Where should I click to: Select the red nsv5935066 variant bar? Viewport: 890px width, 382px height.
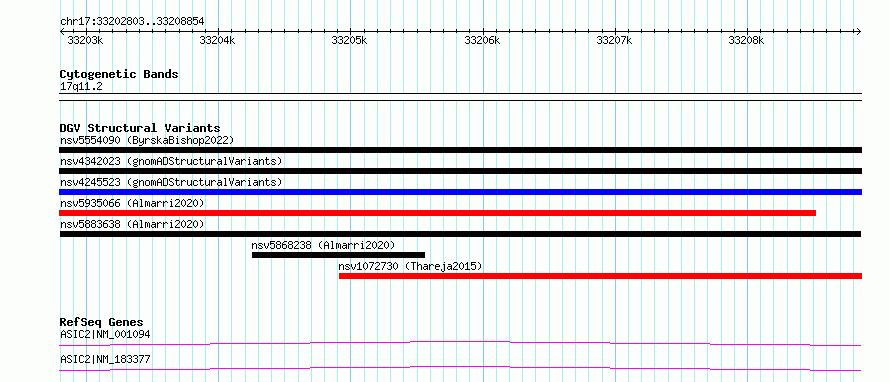pyautogui.click(x=437, y=213)
